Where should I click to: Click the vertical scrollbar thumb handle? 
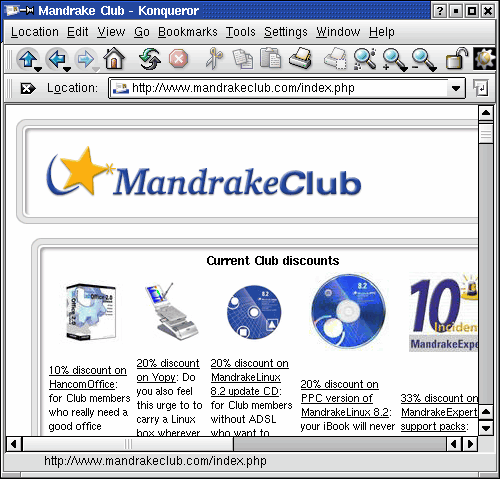pyautogui.click(x=486, y=134)
